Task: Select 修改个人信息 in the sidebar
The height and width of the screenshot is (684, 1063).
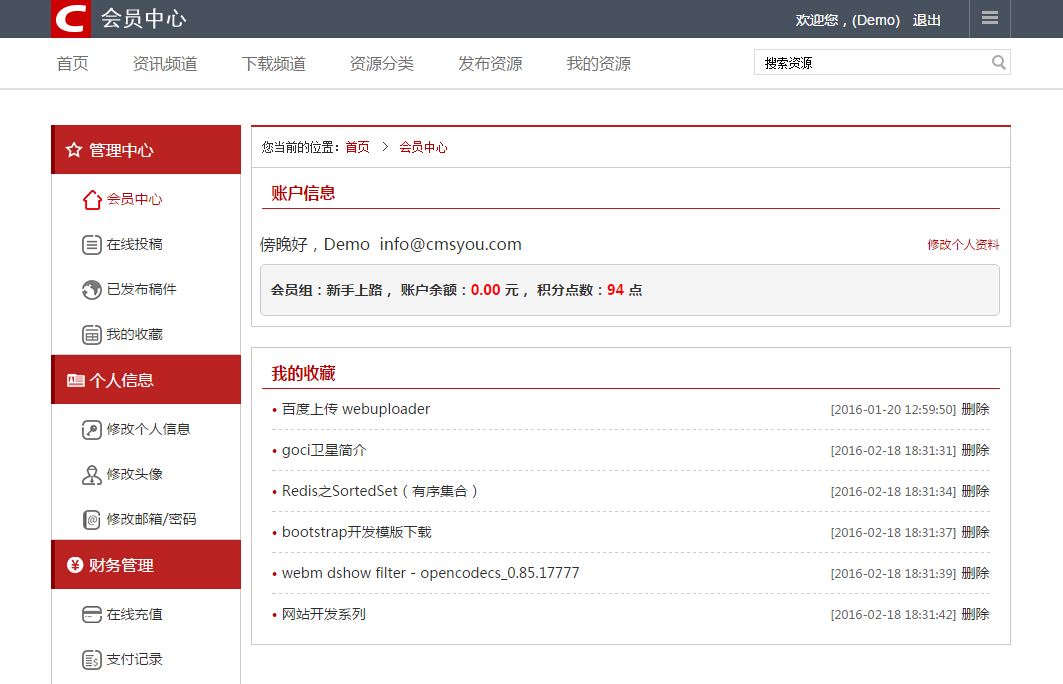Action: [148, 429]
